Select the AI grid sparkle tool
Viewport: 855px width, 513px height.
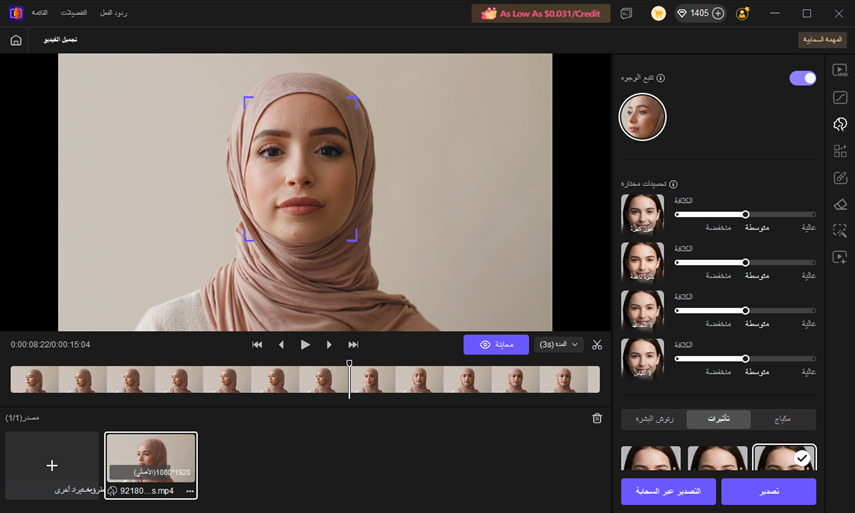[x=840, y=150]
